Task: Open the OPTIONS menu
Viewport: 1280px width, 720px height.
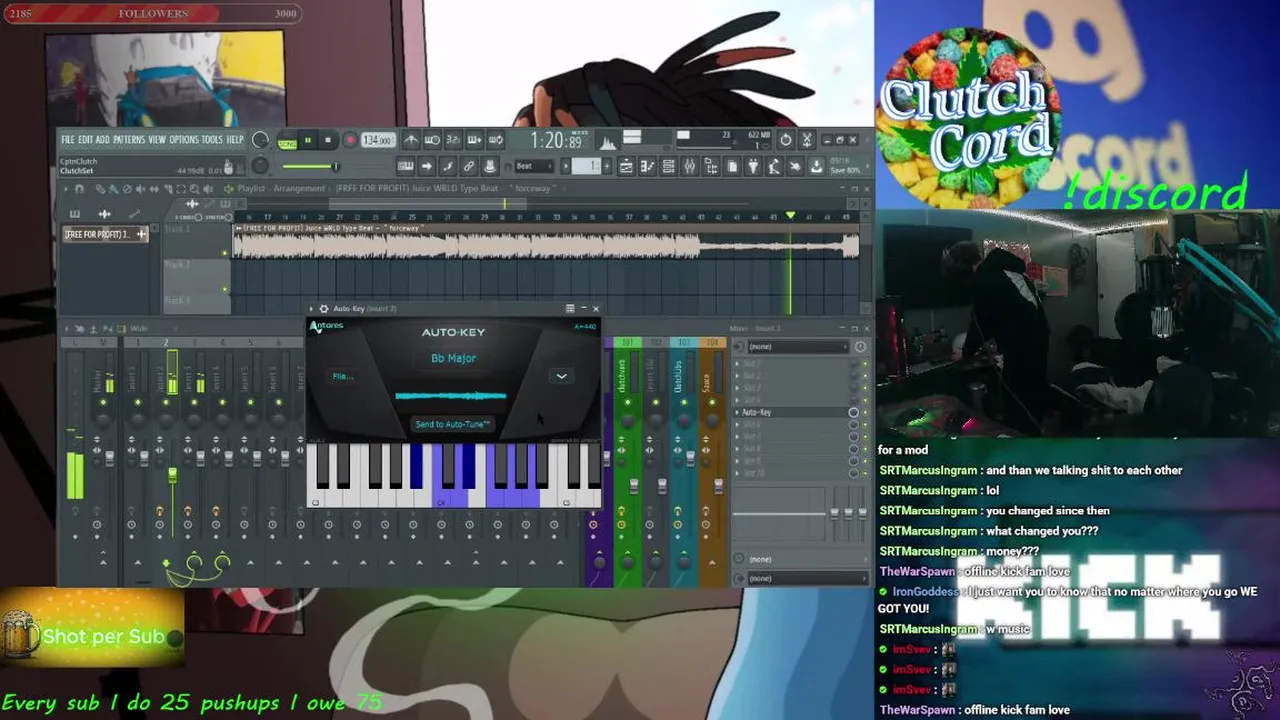Action: [184, 140]
